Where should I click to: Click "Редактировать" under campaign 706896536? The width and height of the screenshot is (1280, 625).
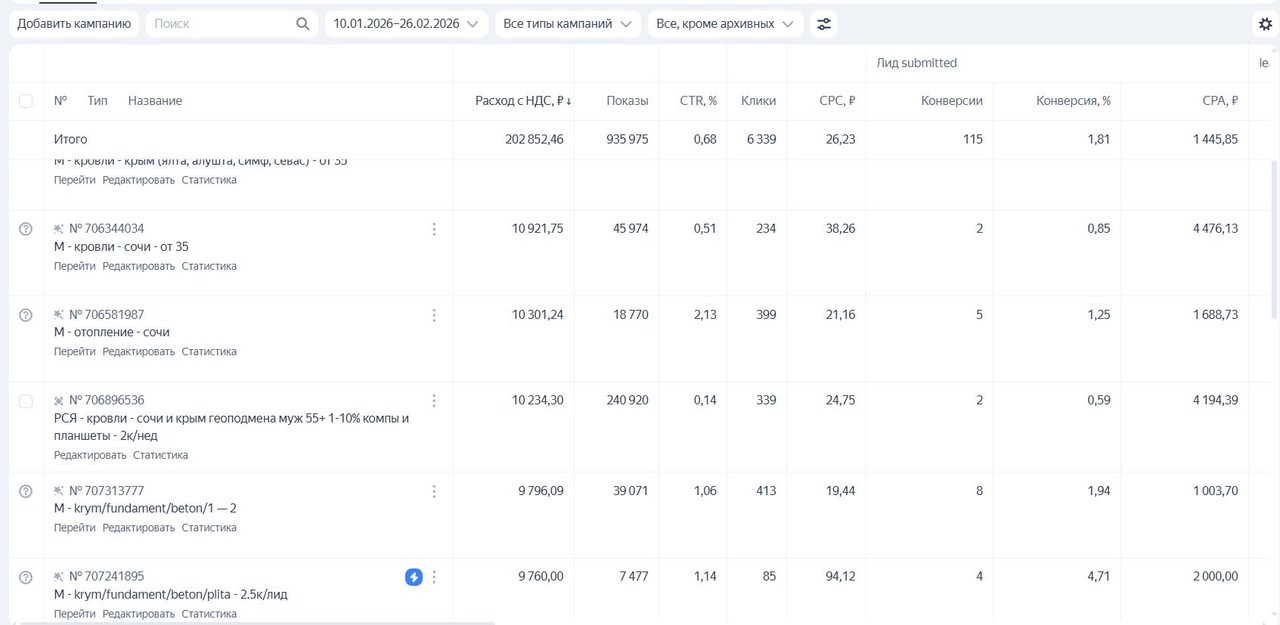pyautogui.click(x=90, y=455)
